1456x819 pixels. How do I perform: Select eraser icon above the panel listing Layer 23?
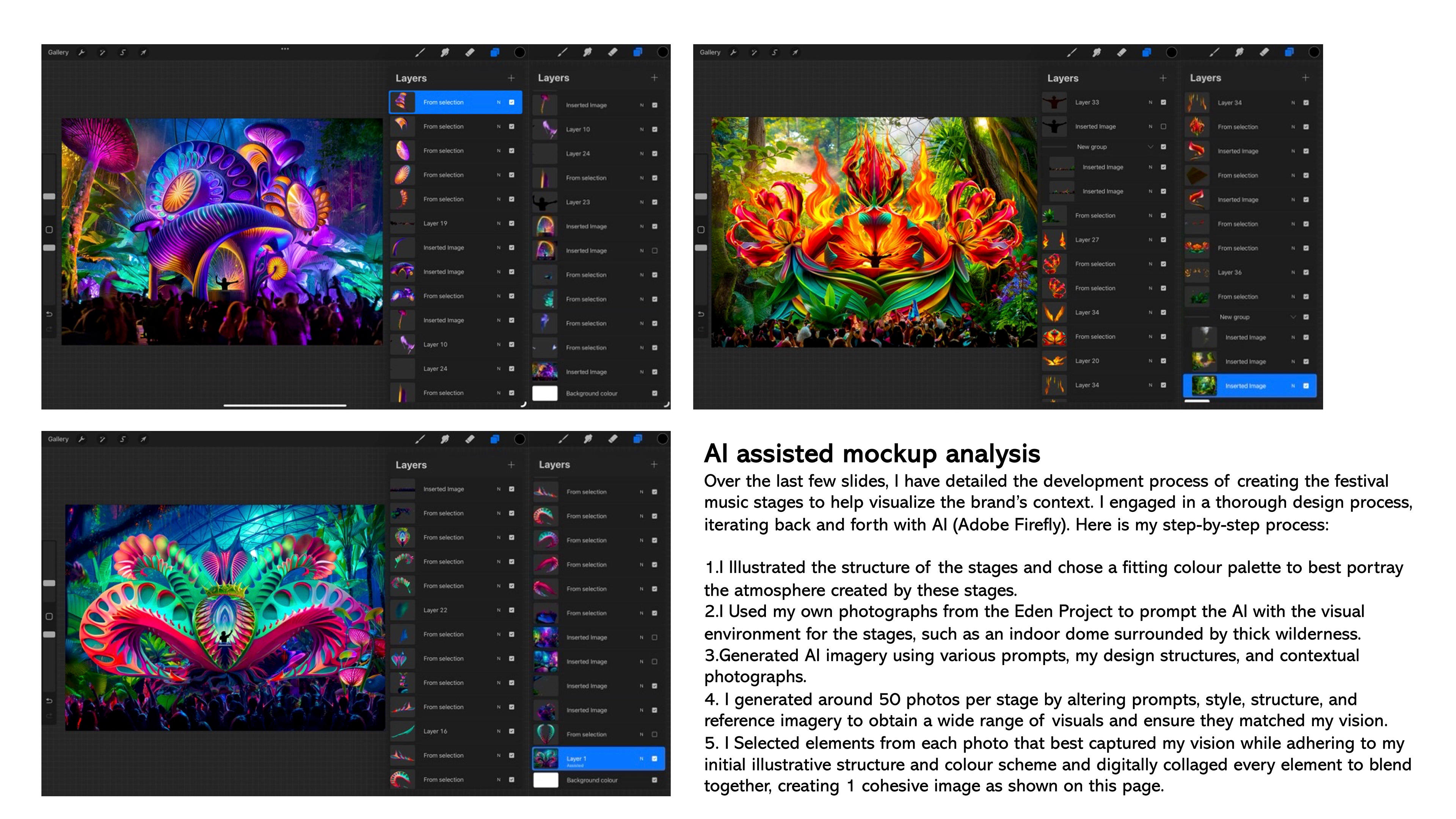coord(613,52)
